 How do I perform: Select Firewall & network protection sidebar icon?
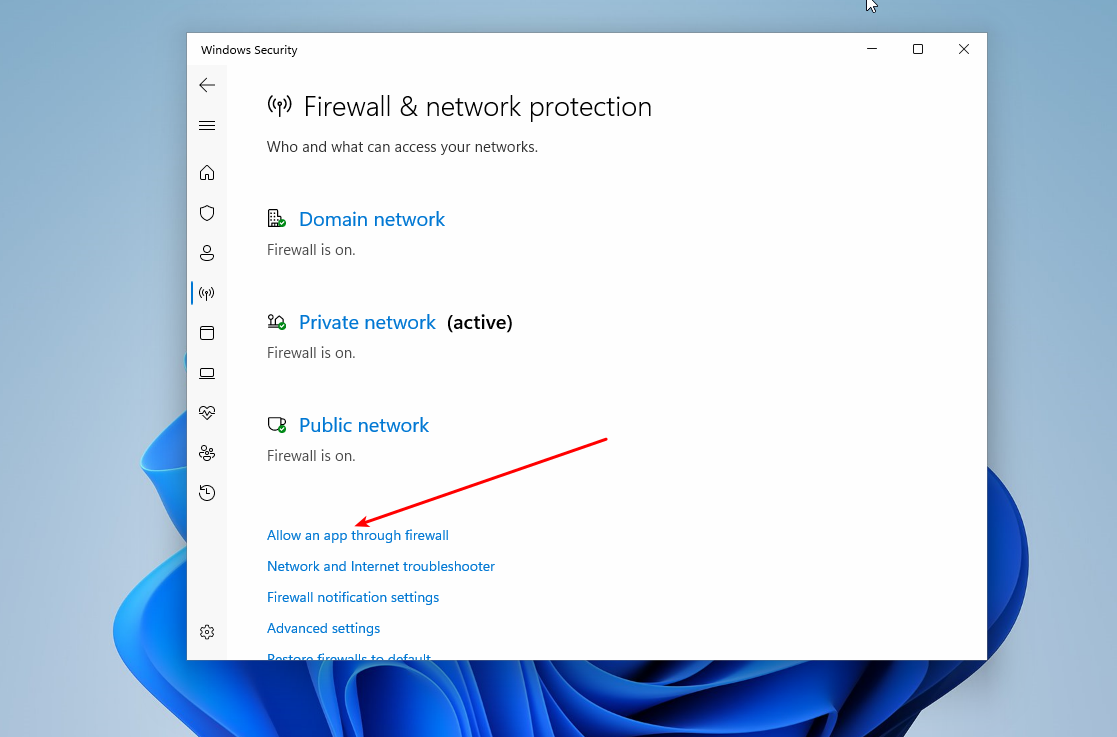click(x=207, y=293)
